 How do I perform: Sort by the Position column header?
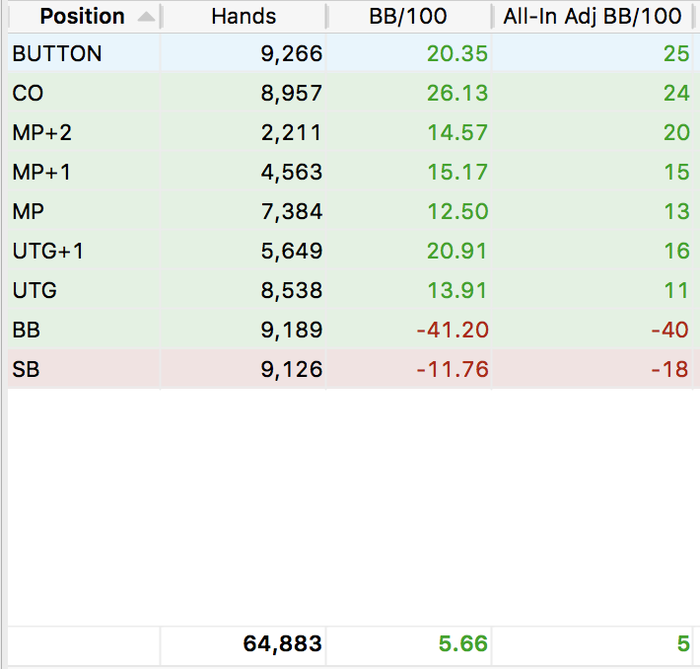click(84, 17)
